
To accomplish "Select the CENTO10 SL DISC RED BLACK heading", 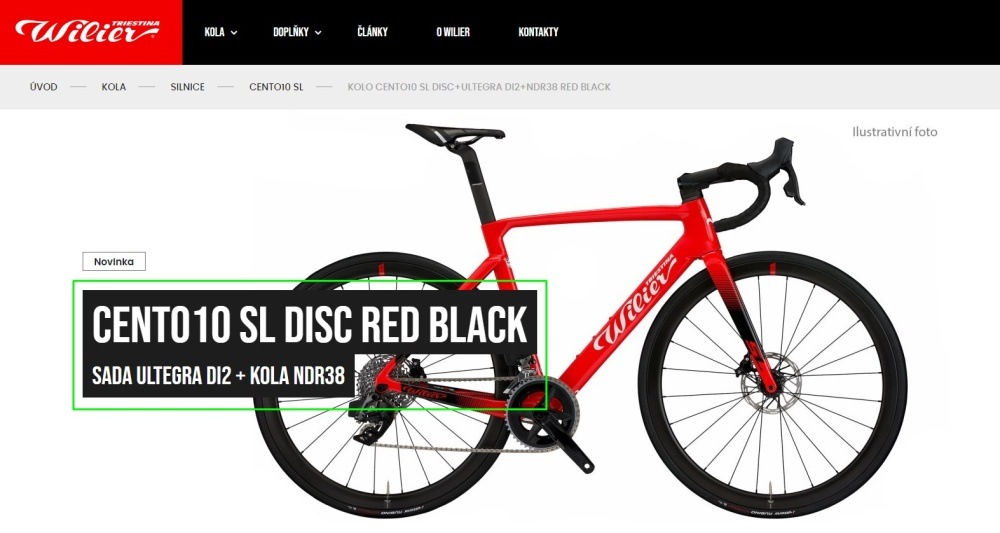I will pos(310,323).
